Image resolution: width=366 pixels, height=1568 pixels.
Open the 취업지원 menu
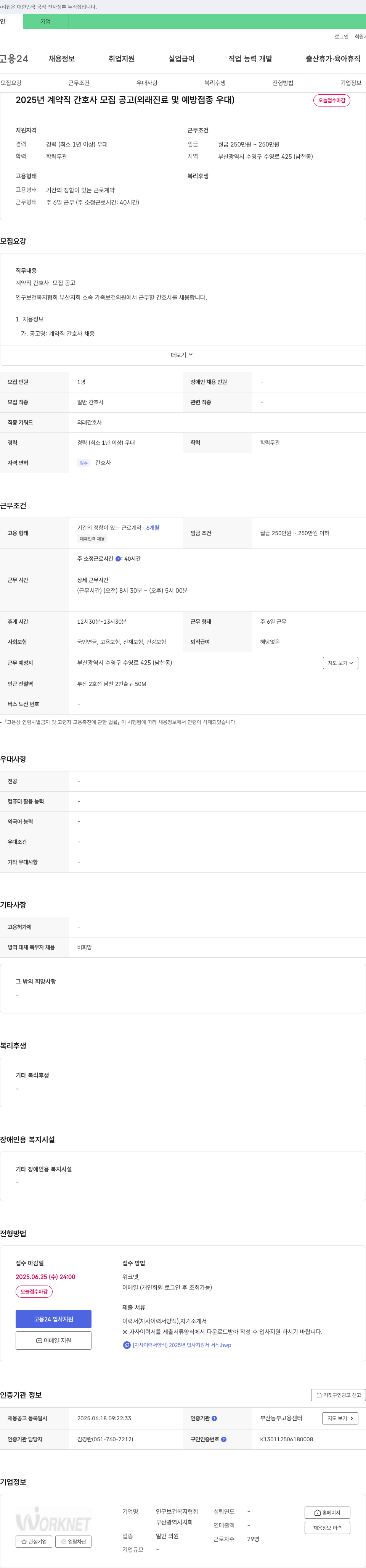coord(122,59)
